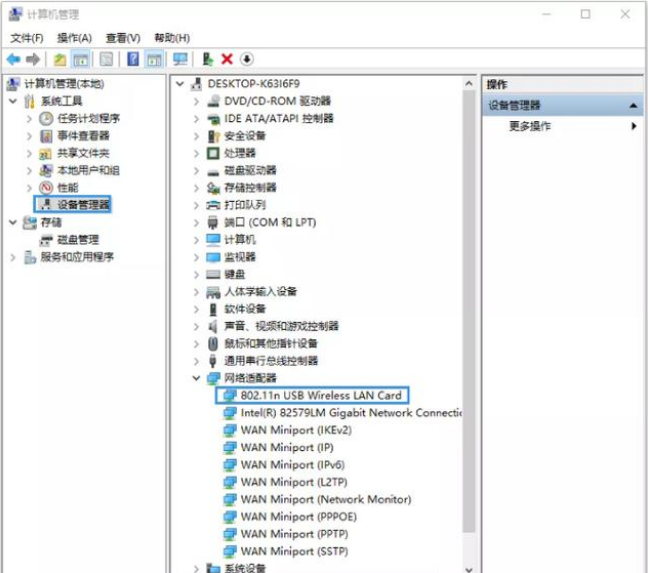Click the disable device down-arrow icon

click(247, 59)
